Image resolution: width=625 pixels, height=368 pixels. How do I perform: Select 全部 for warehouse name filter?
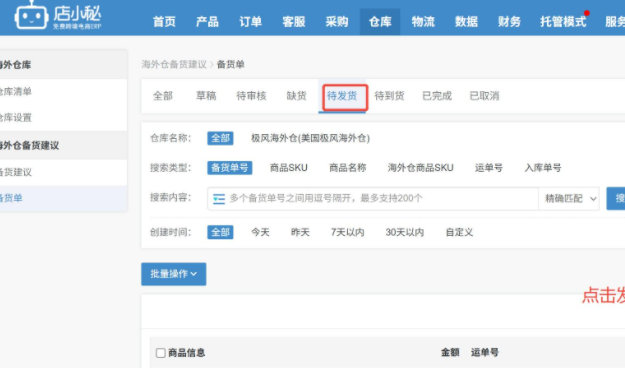point(220,138)
